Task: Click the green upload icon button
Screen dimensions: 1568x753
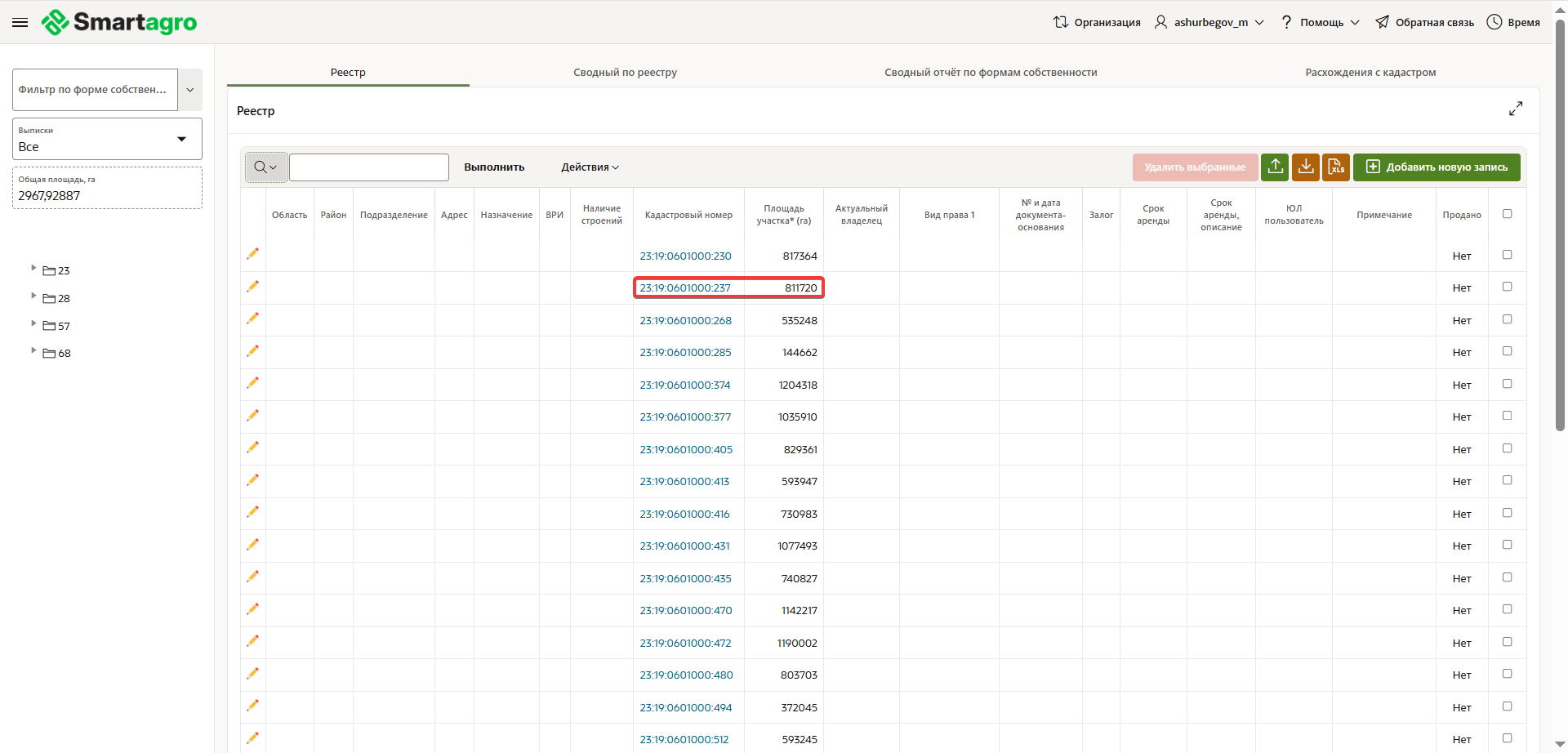Action: tap(1275, 167)
